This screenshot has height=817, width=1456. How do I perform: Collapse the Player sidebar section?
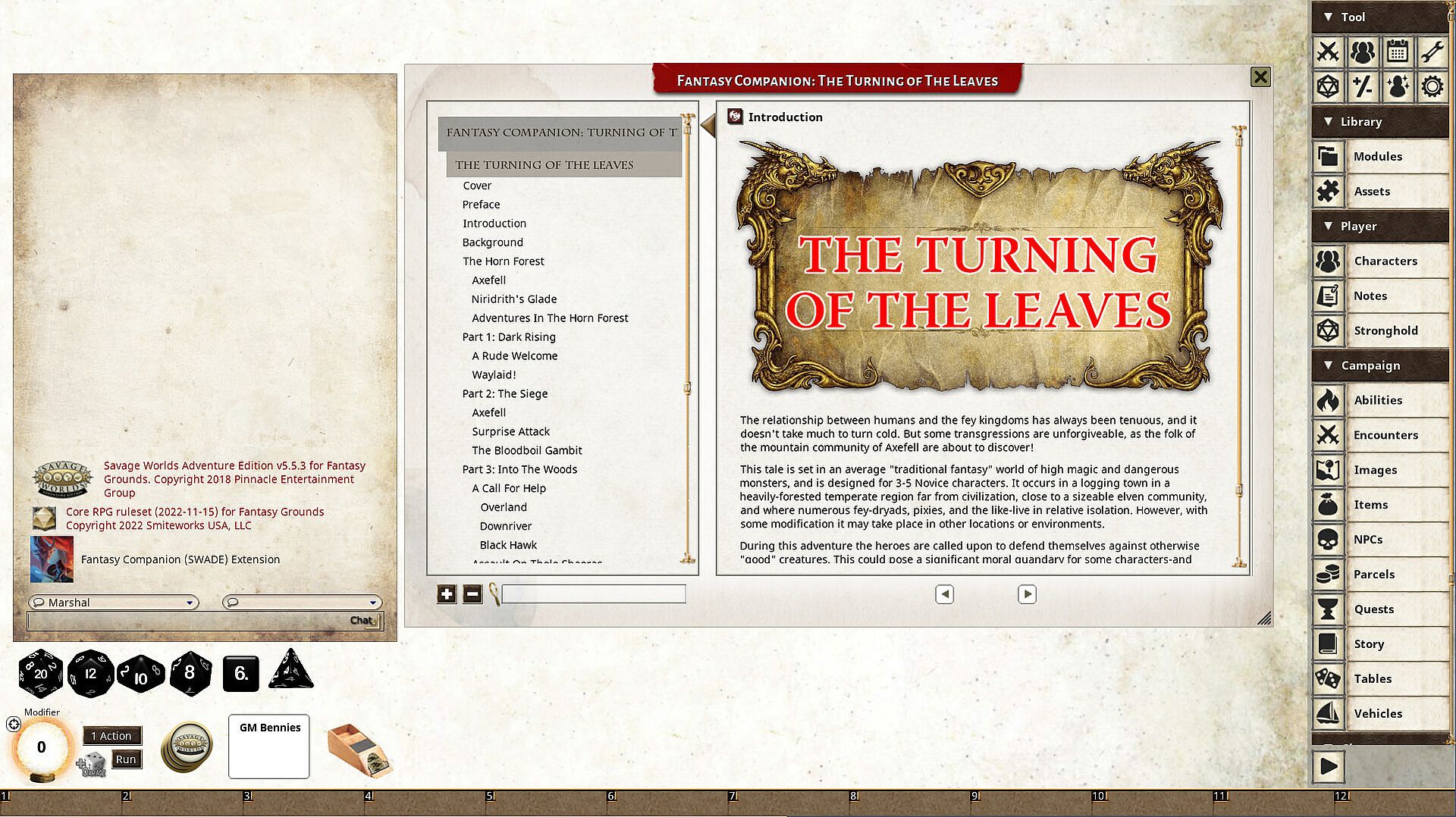click(x=1328, y=226)
